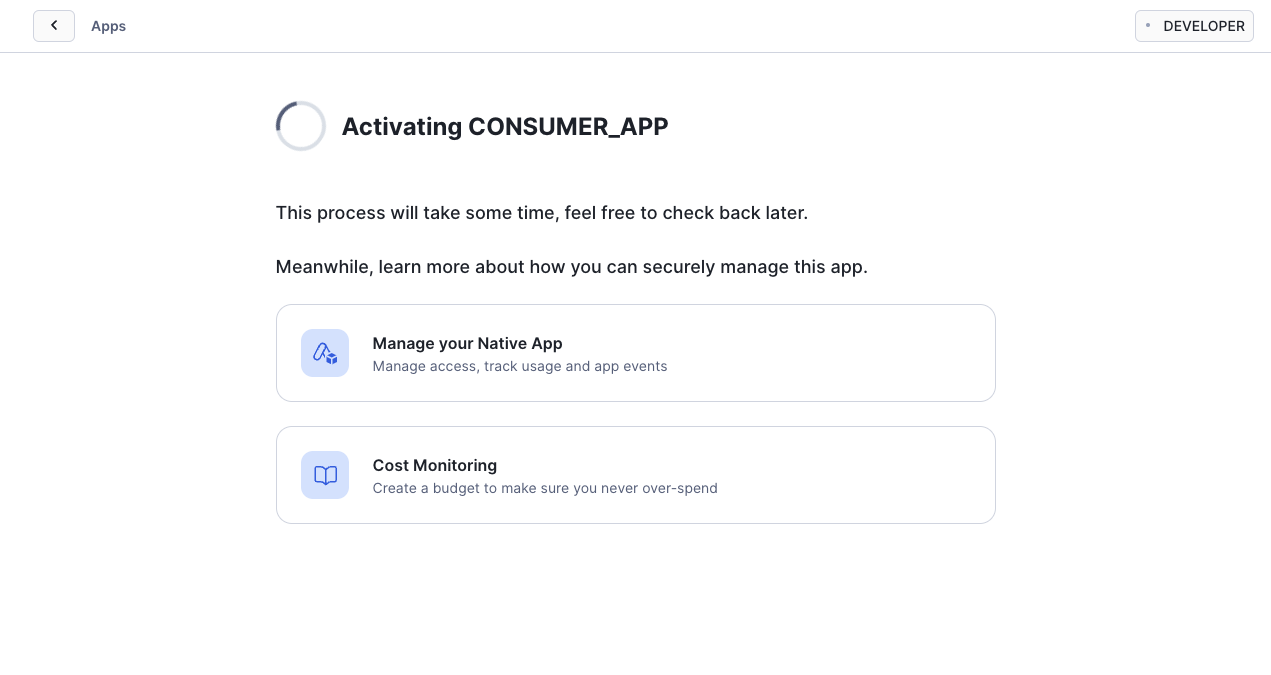Click the dot indicator on the DEVELOPER badge
The image size is (1271, 675).
pos(1148,25)
